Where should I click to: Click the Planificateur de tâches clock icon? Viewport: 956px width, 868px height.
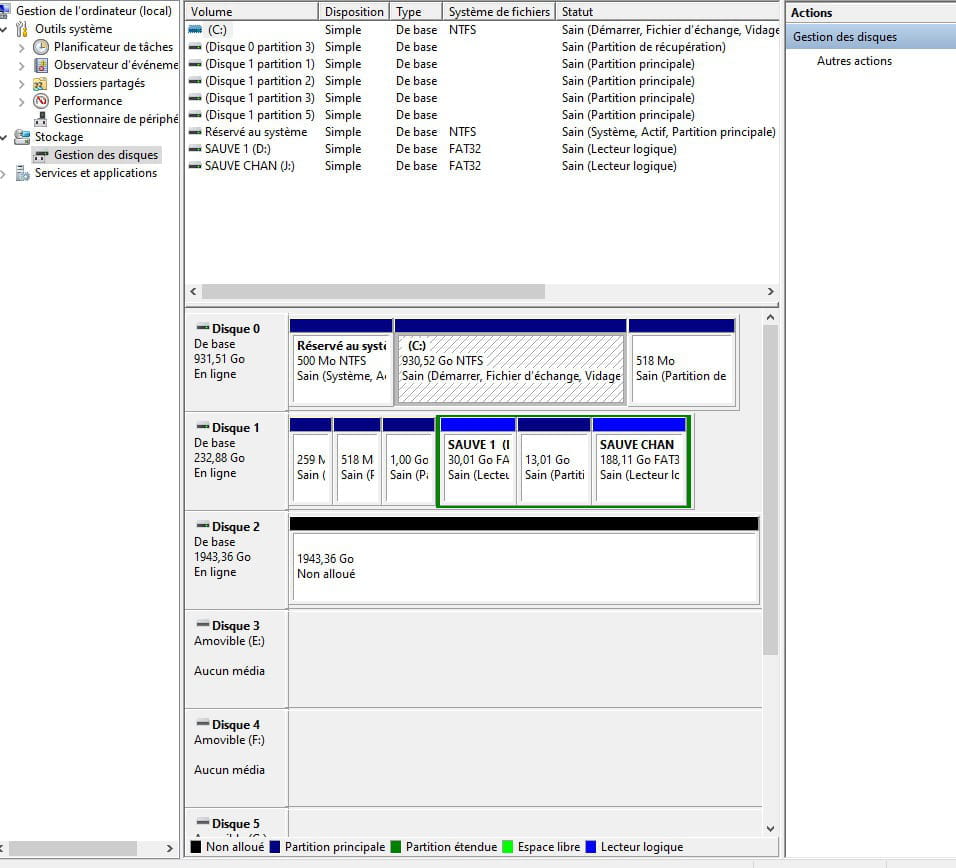pos(41,47)
